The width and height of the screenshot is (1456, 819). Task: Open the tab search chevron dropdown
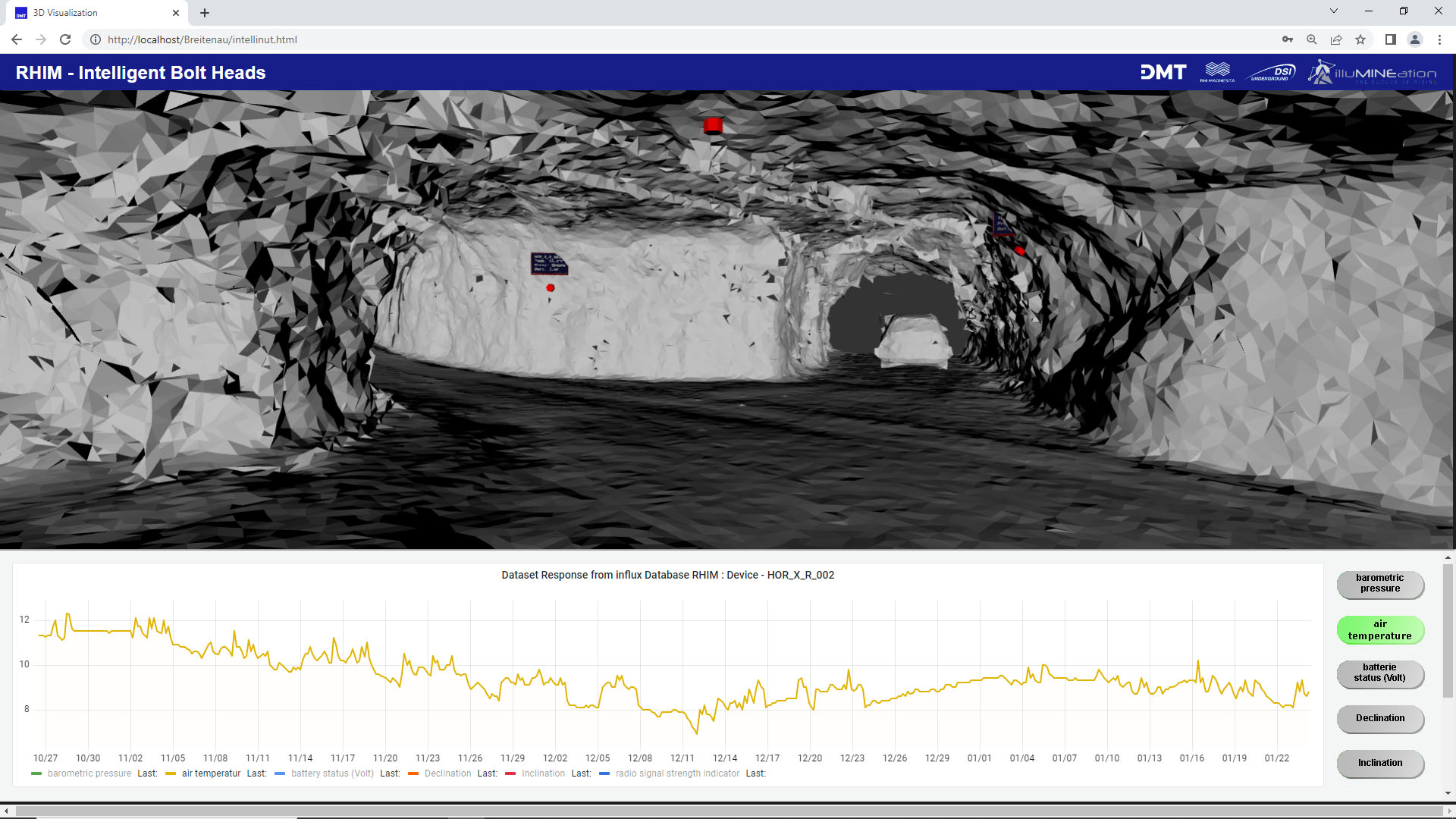point(1333,11)
